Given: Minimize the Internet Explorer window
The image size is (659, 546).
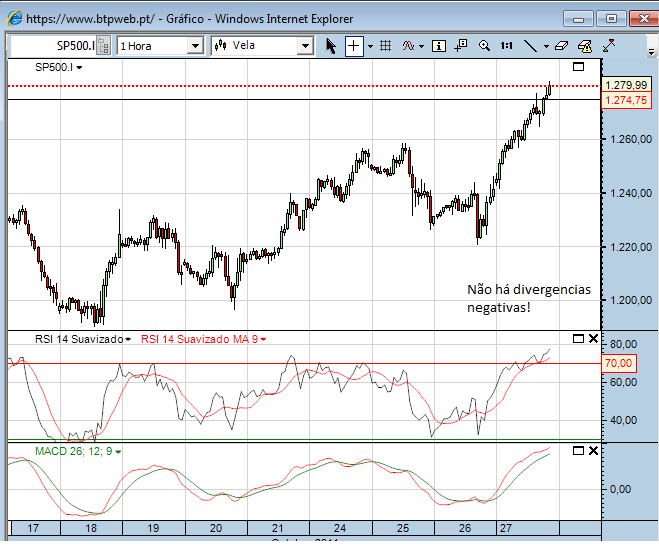Looking at the screenshot, I should click(578, 19).
